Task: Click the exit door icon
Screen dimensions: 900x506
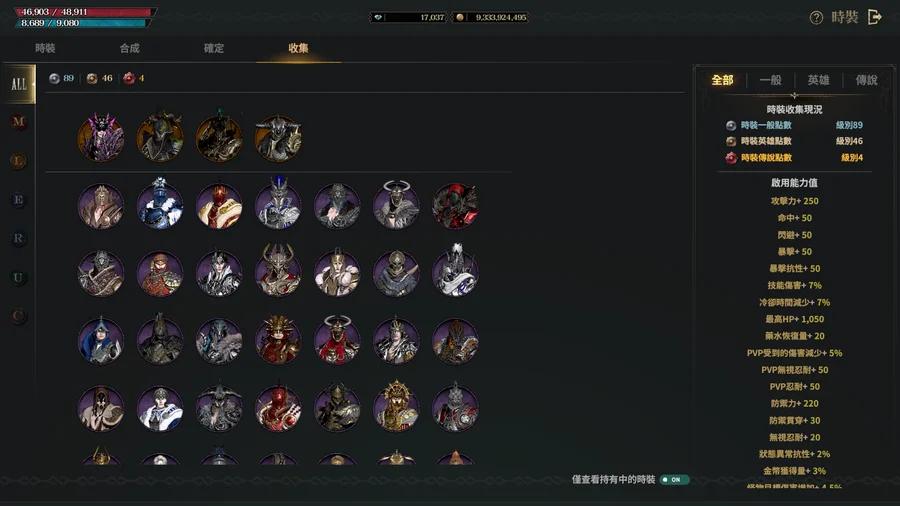Action: tap(874, 17)
